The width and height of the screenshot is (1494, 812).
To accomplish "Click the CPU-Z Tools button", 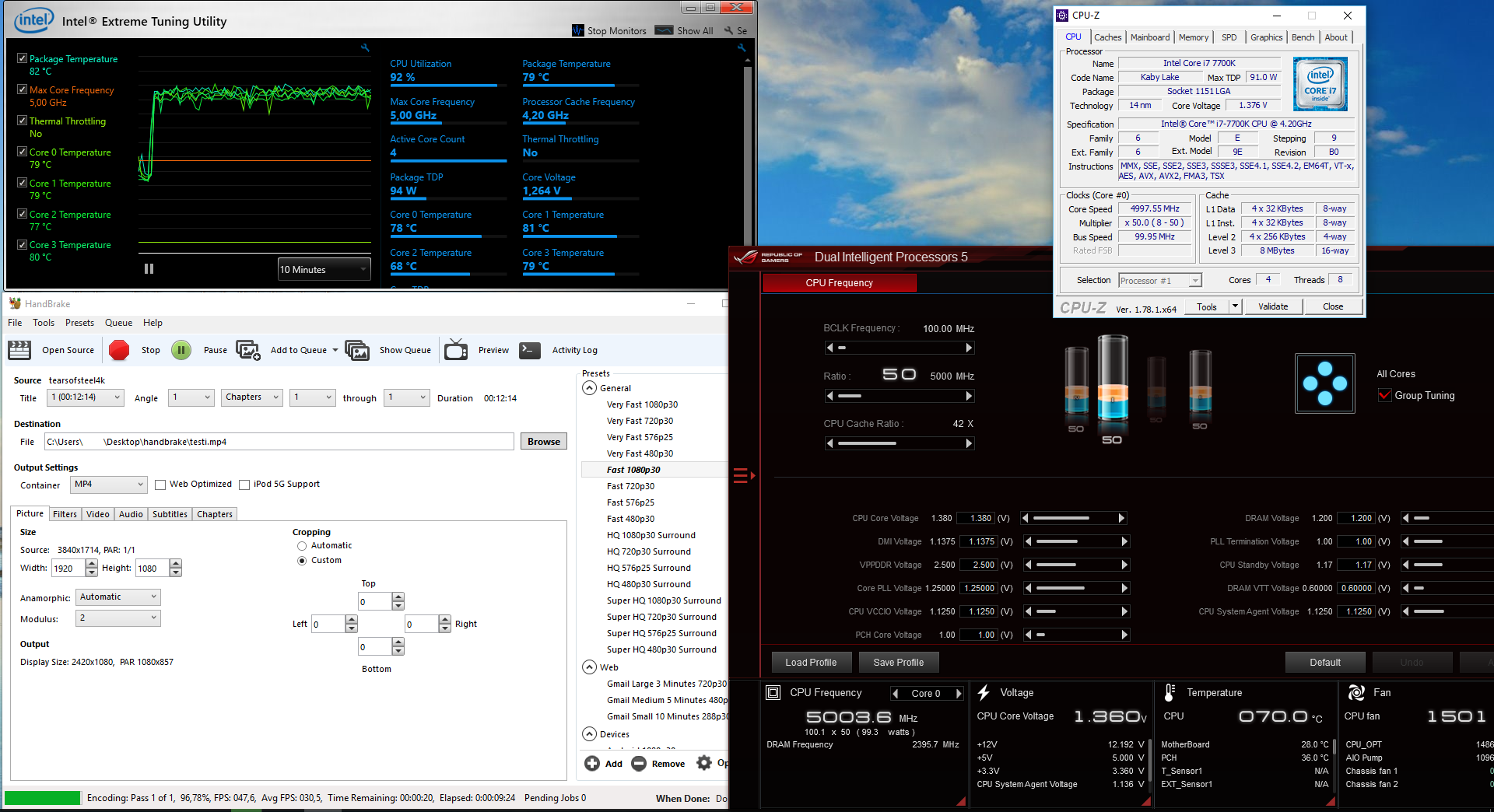I will point(1206,306).
